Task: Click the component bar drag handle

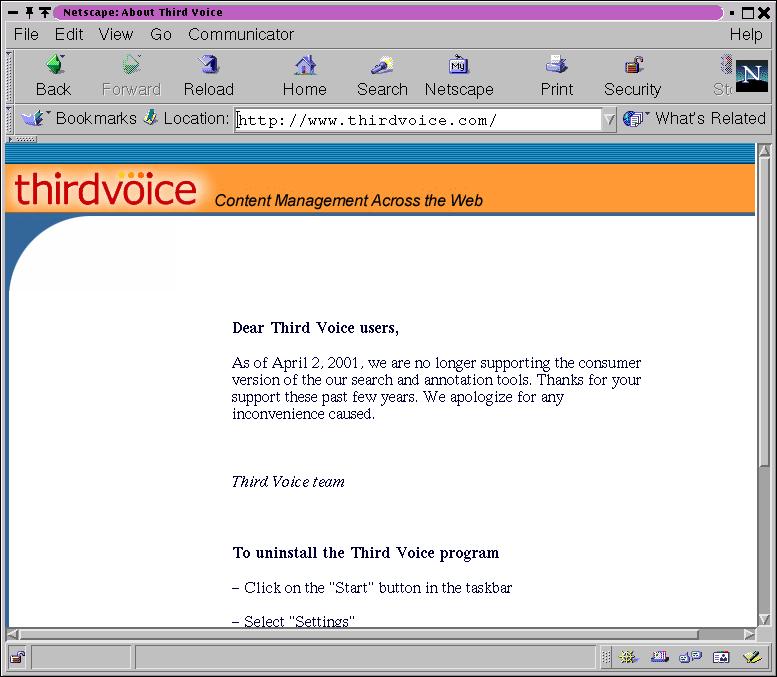Action: coord(606,657)
